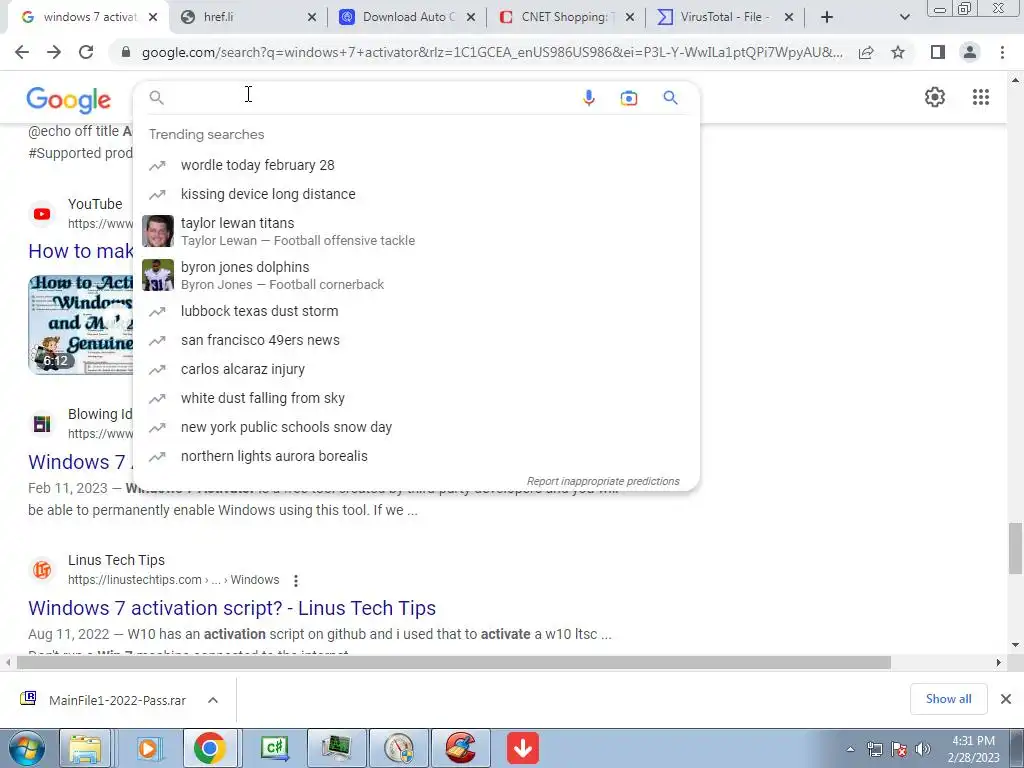Open Chrome's three-dot menu
Image resolution: width=1024 pixels, height=768 pixels.
pyautogui.click(x=1002, y=52)
